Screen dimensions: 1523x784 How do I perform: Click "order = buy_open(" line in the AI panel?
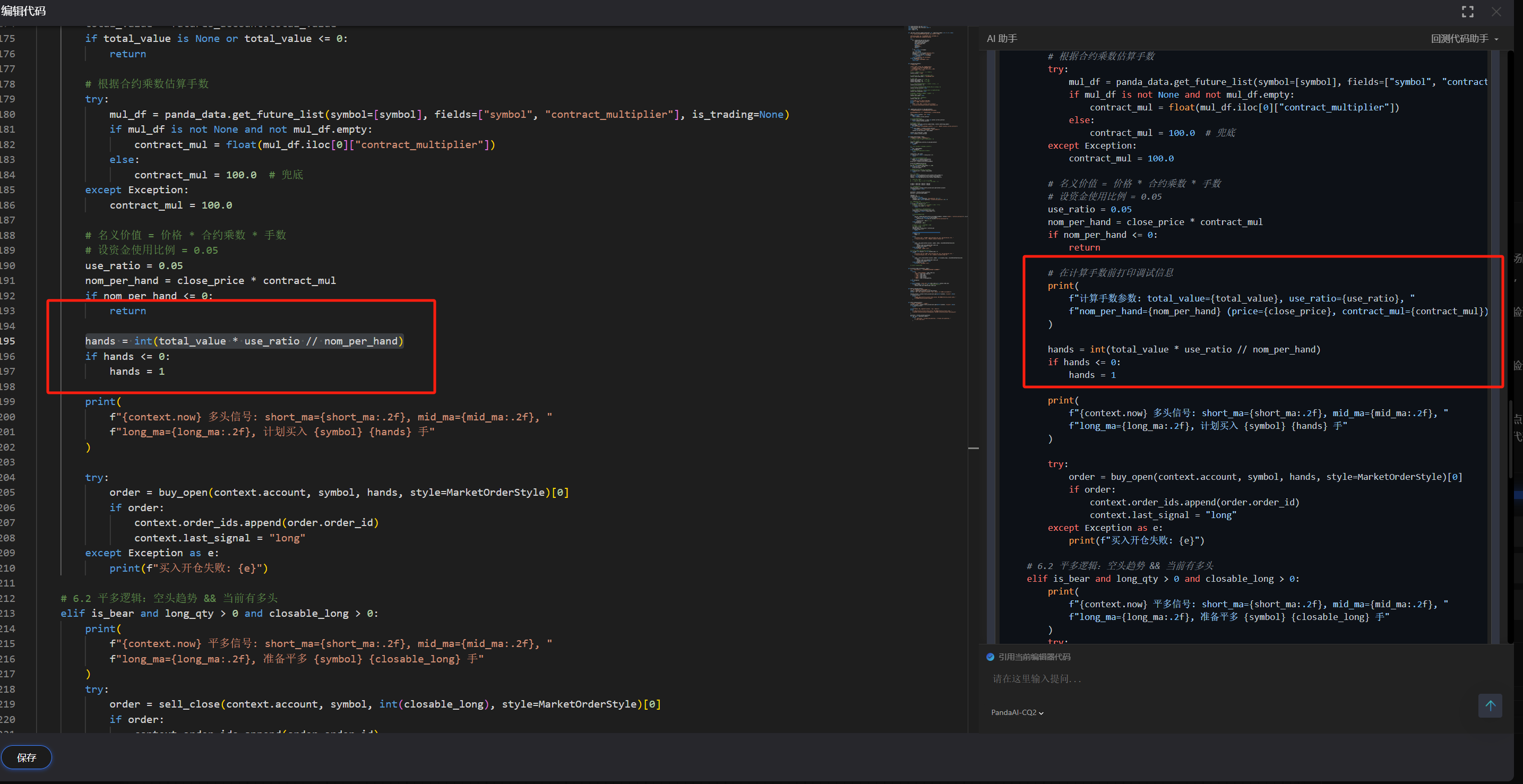pos(1265,477)
